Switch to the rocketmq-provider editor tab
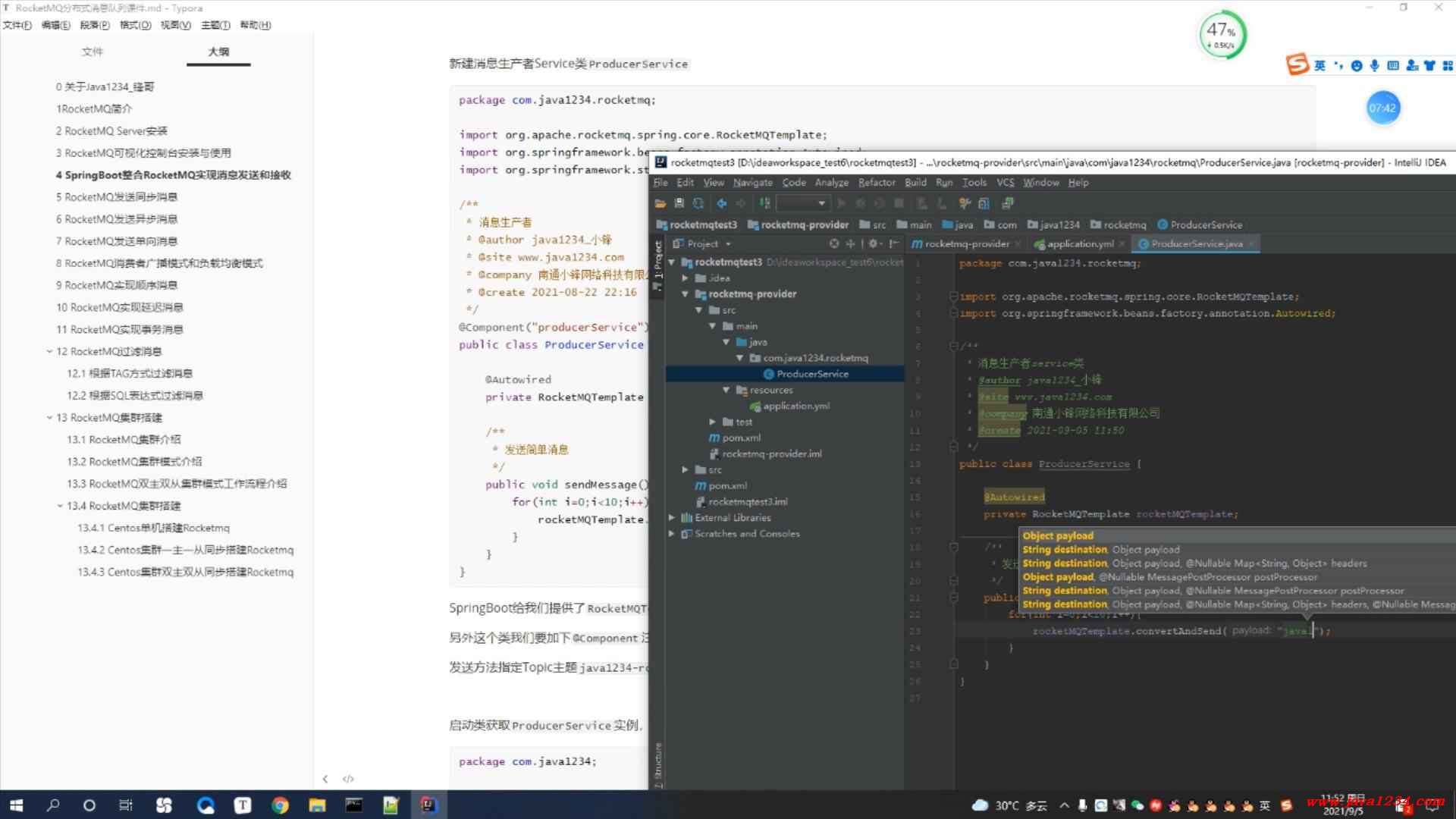This screenshot has height=819, width=1456. (x=967, y=243)
